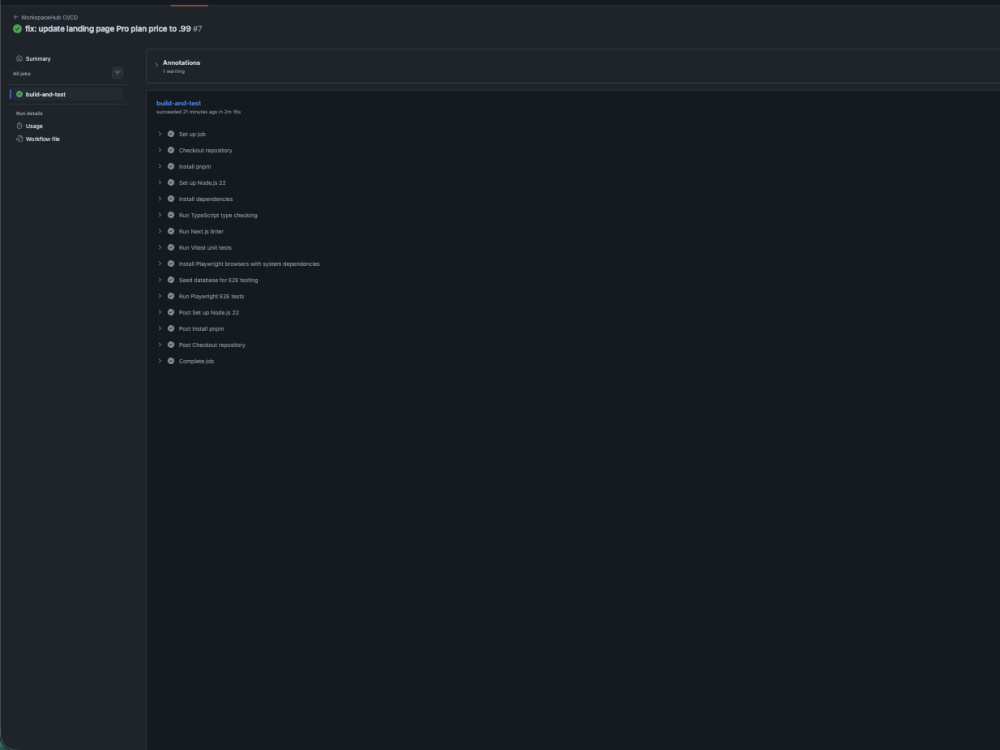Click the green success icon beside run title
Screen dimensions: 1000x750
(17, 29)
